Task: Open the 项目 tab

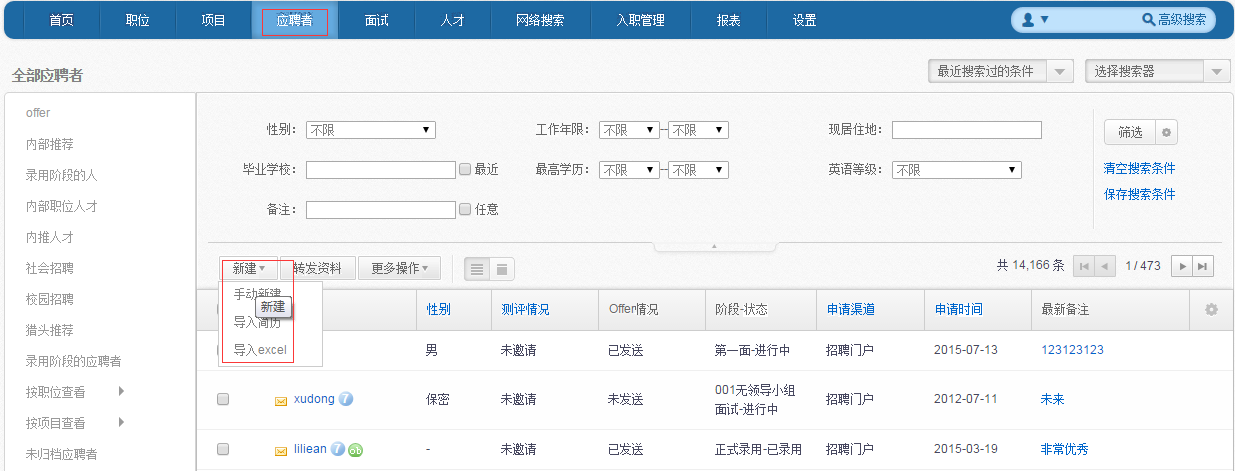Action: (x=214, y=20)
